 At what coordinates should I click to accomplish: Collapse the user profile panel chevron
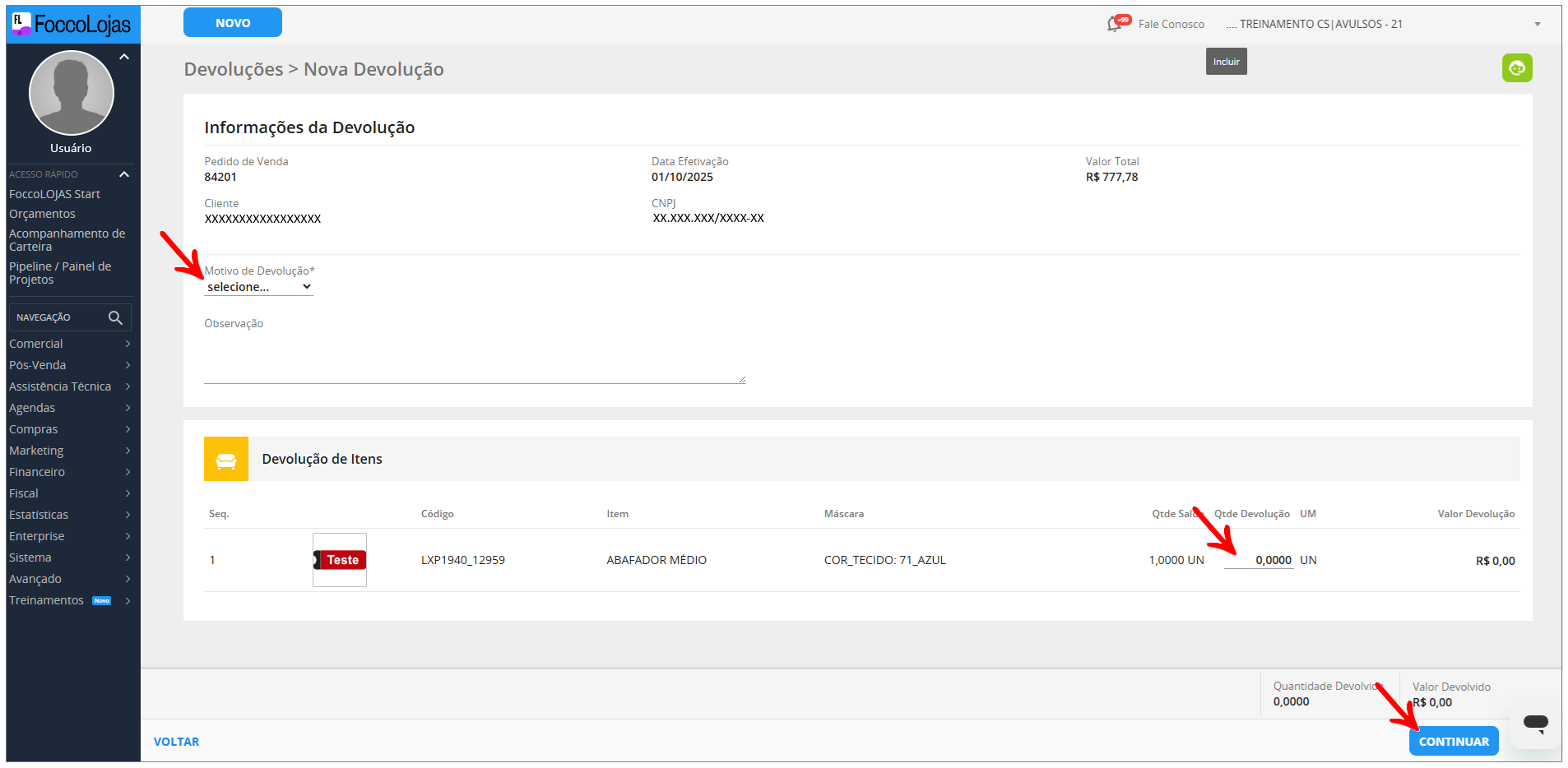124,57
